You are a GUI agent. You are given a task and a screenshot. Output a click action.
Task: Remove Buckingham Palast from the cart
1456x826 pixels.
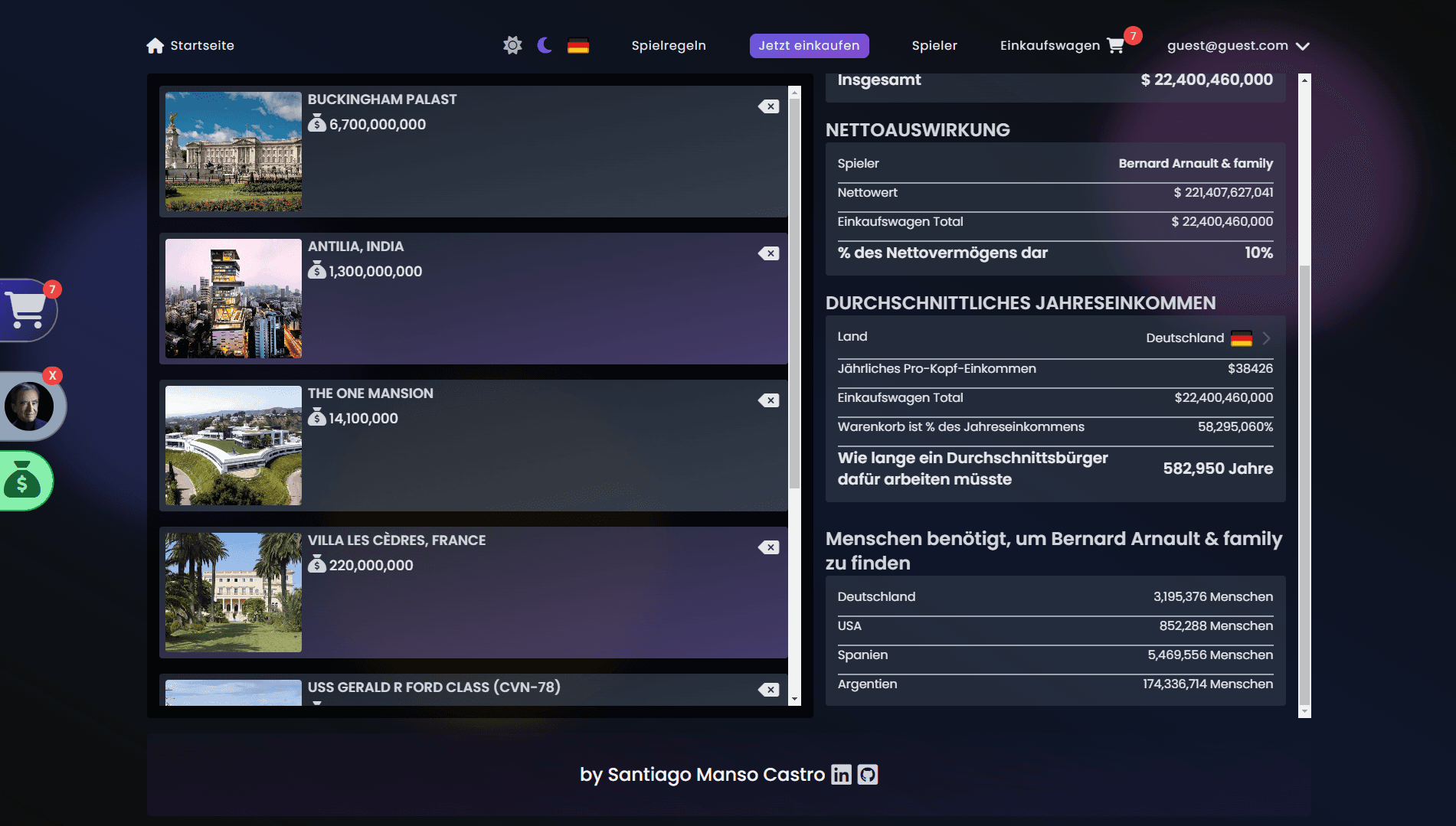pyautogui.click(x=768, y=106)
